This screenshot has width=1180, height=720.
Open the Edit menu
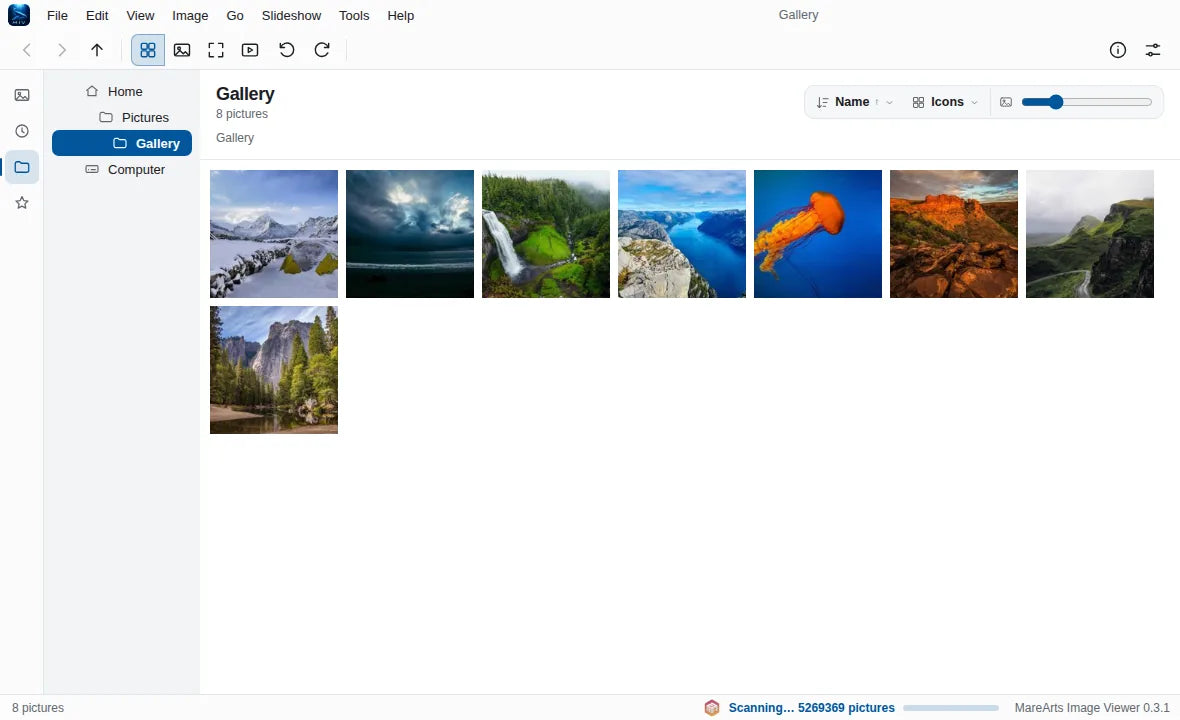tap(97, 15)
